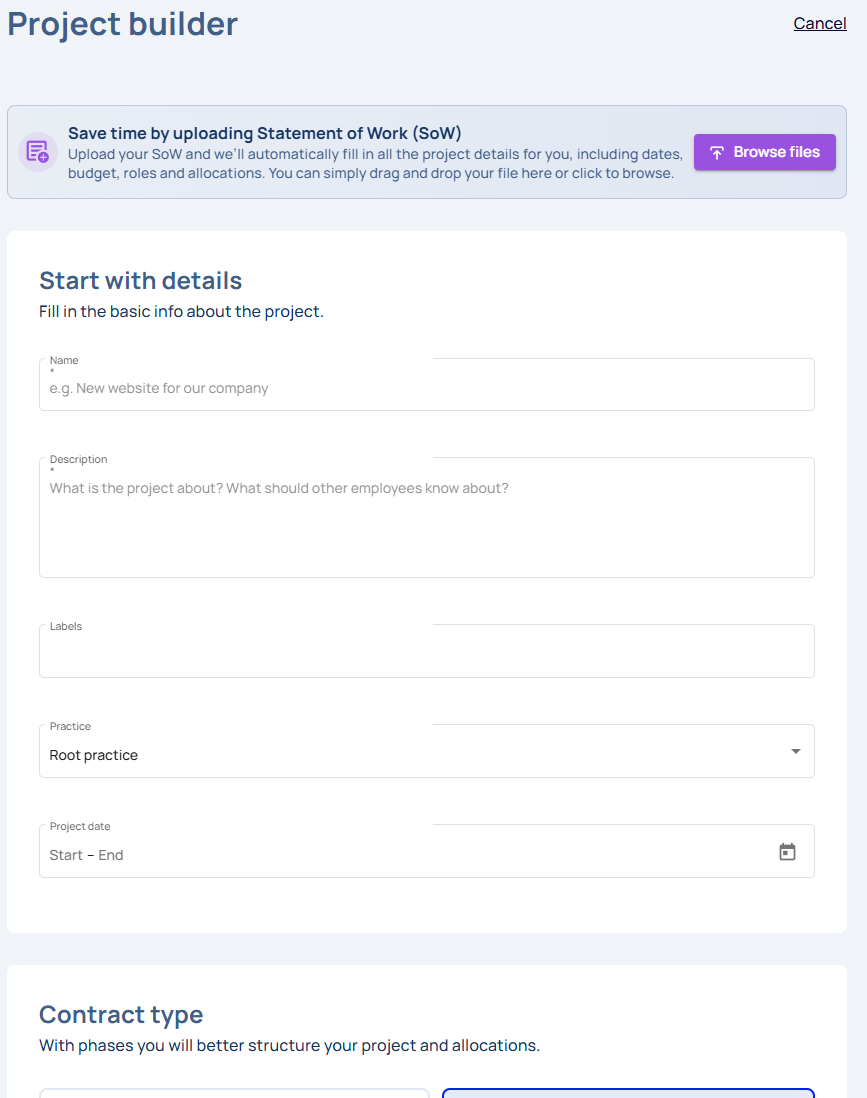The height and width of the screenshot is (1098, 867).
Task: Click the Project date Start – End field
Action: point(400,855)
